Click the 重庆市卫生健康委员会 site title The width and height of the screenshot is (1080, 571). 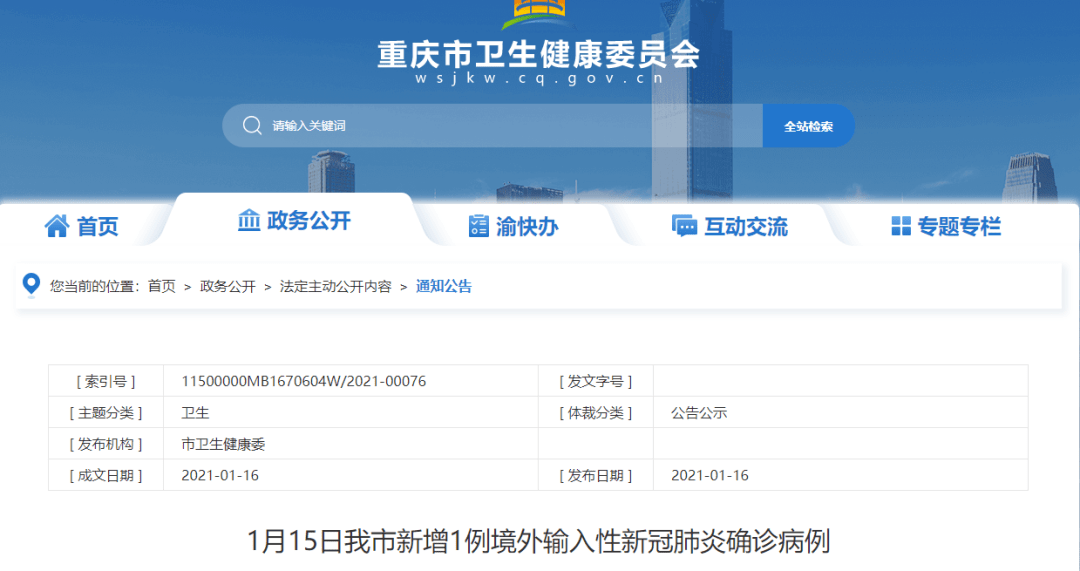[539, 54]
